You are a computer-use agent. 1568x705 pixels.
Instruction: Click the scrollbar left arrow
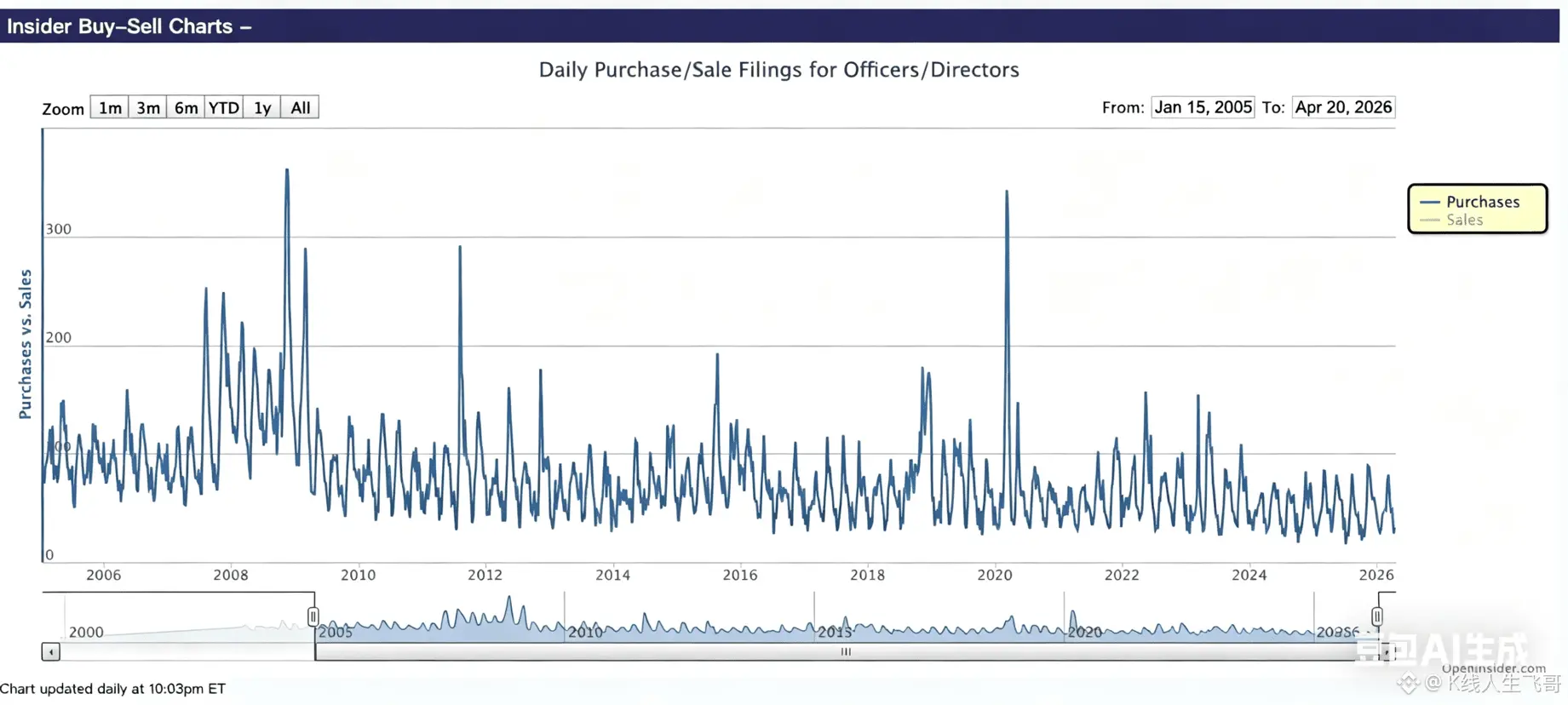pyautogui.click(x=51, y=652)
